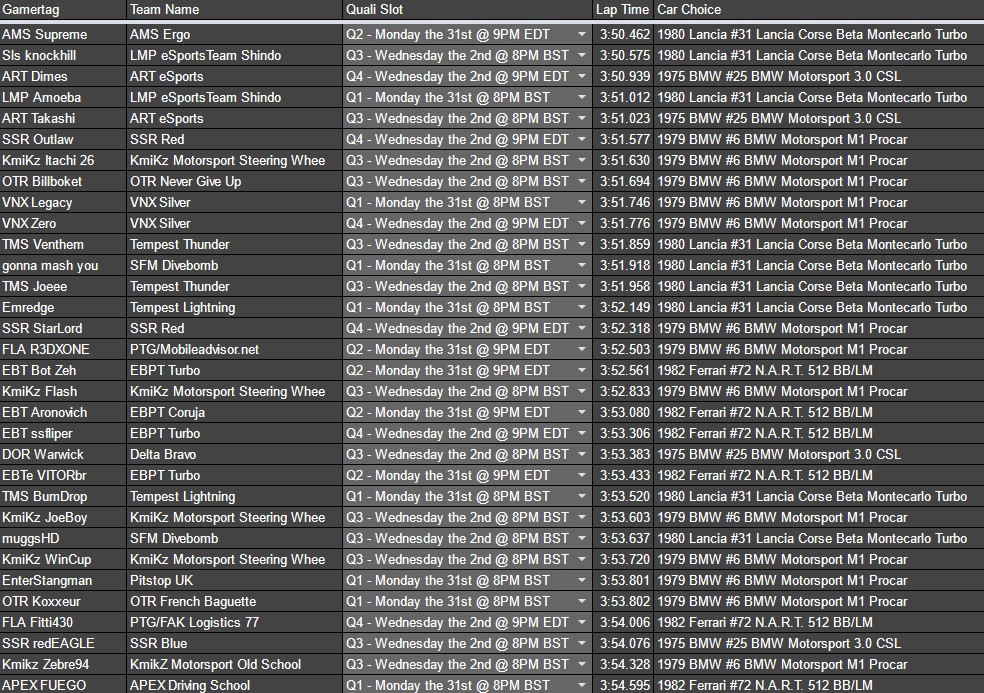984x693 pixels.
Task: Select team cell OTR Never Give Up
Action: 234,181
